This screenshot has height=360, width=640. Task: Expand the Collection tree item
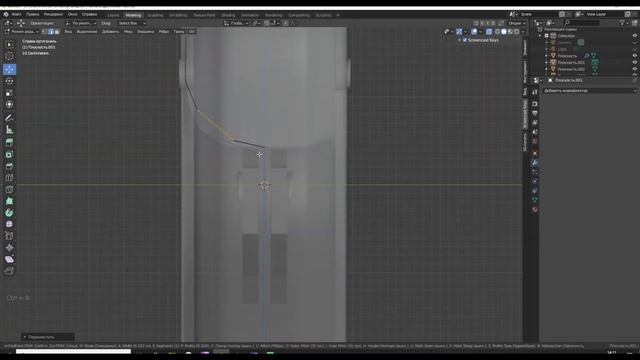click(541, 36)
